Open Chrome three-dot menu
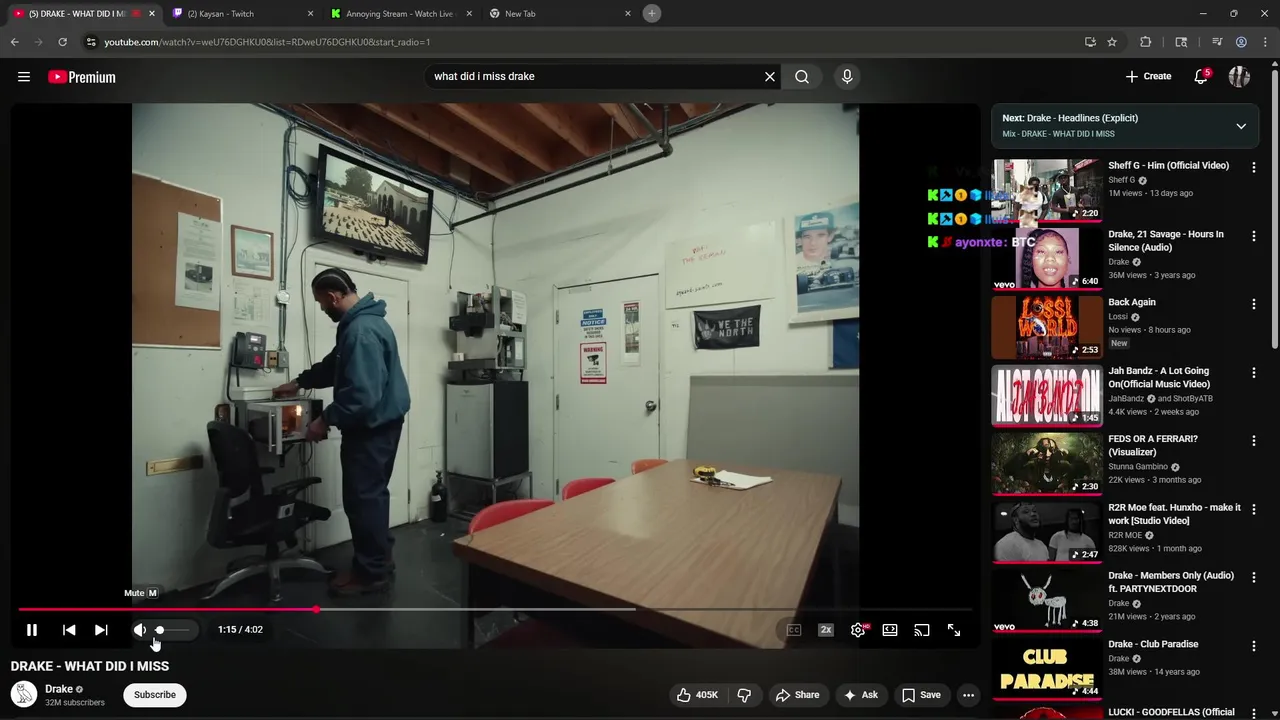1280x720 pixels. (x=1265, y=42)
